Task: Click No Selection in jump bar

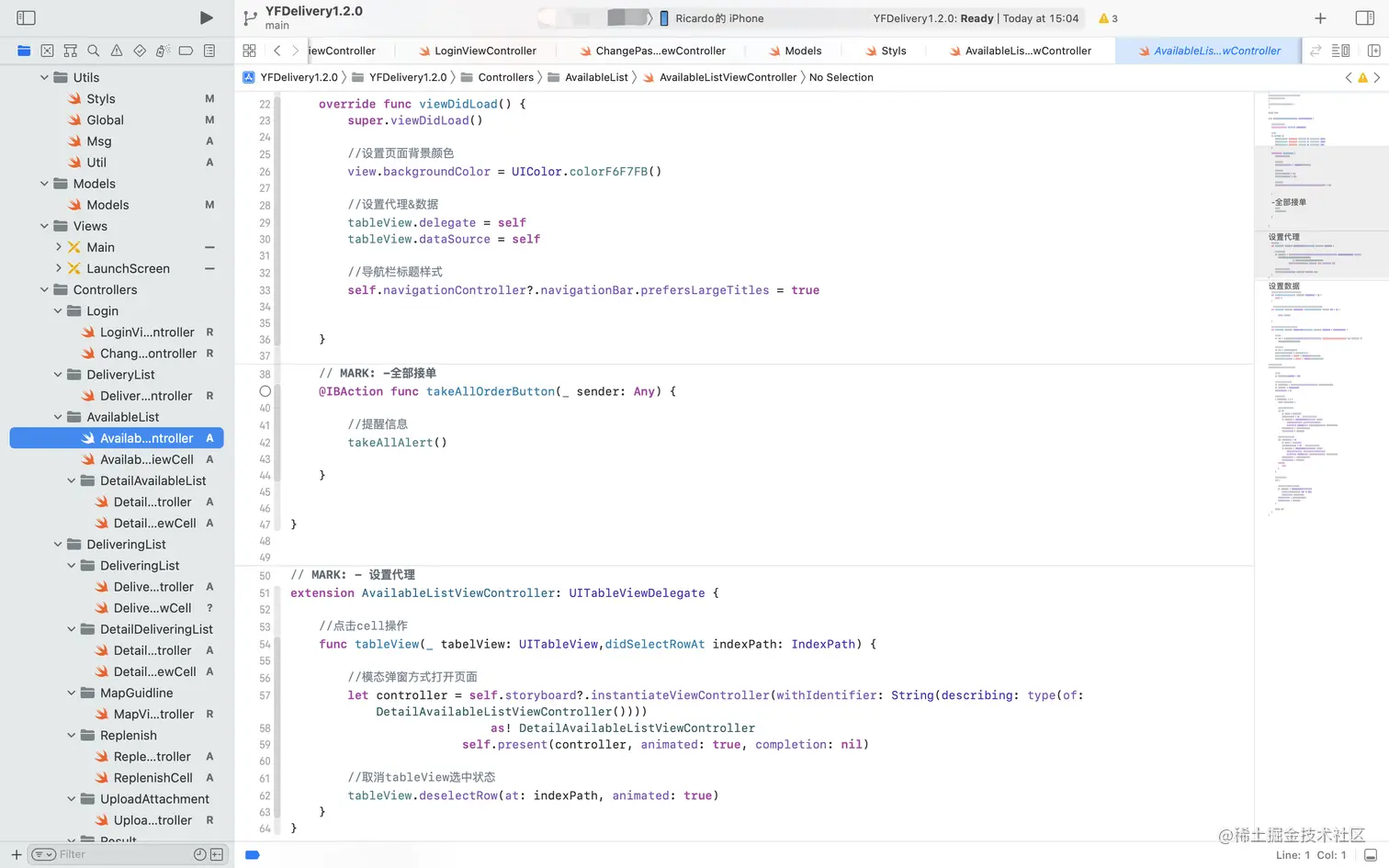Action: (841, 77)
